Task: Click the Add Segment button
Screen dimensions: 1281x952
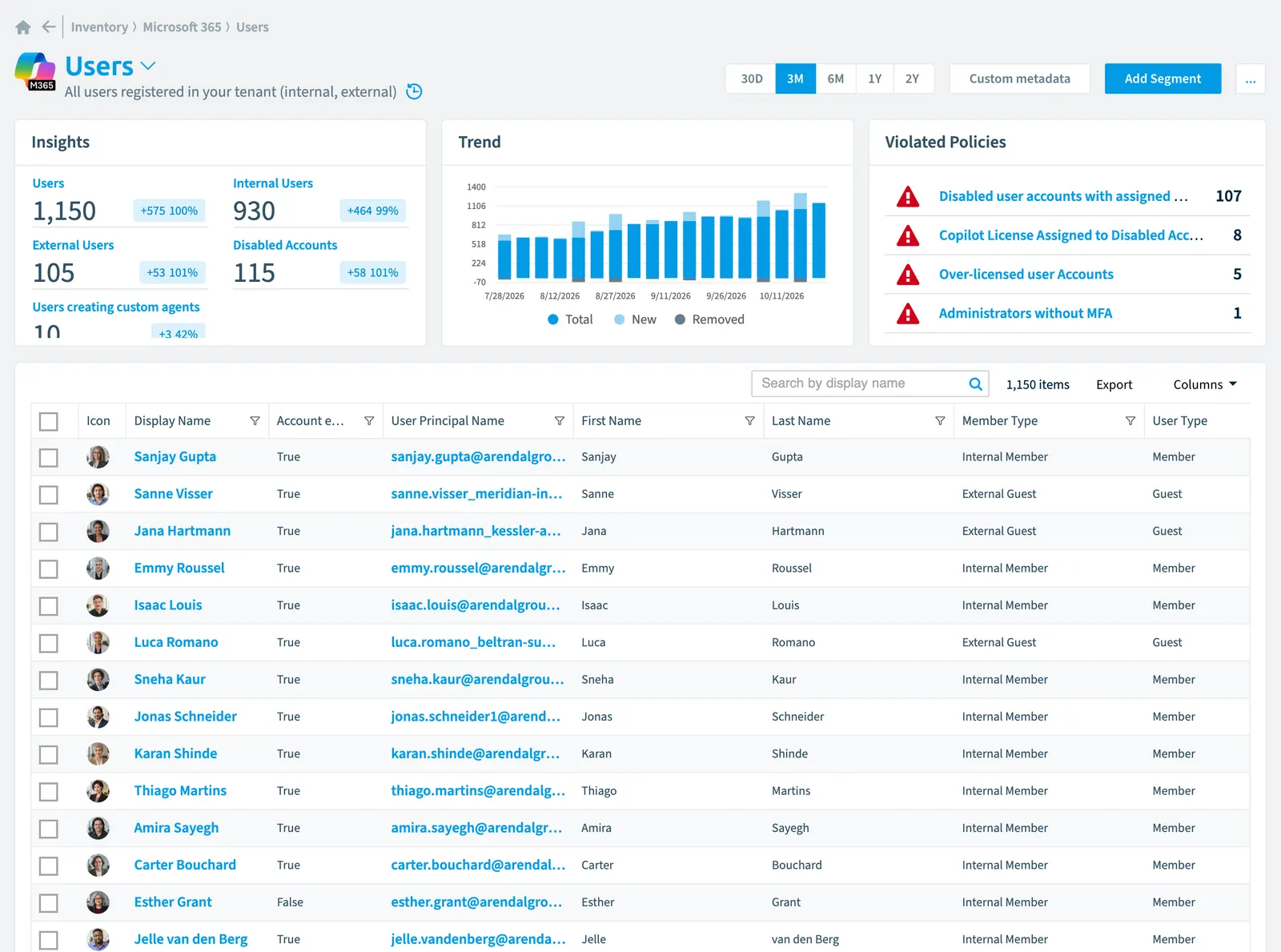Action: (1163, 78)
